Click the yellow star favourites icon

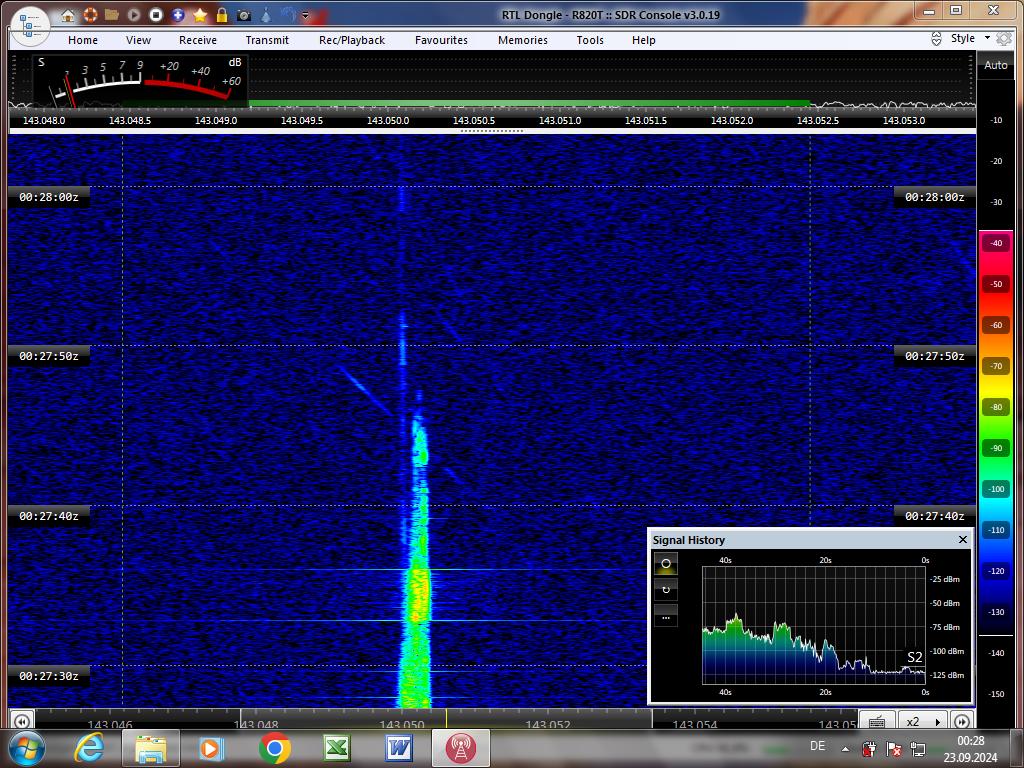coord(200,14)
